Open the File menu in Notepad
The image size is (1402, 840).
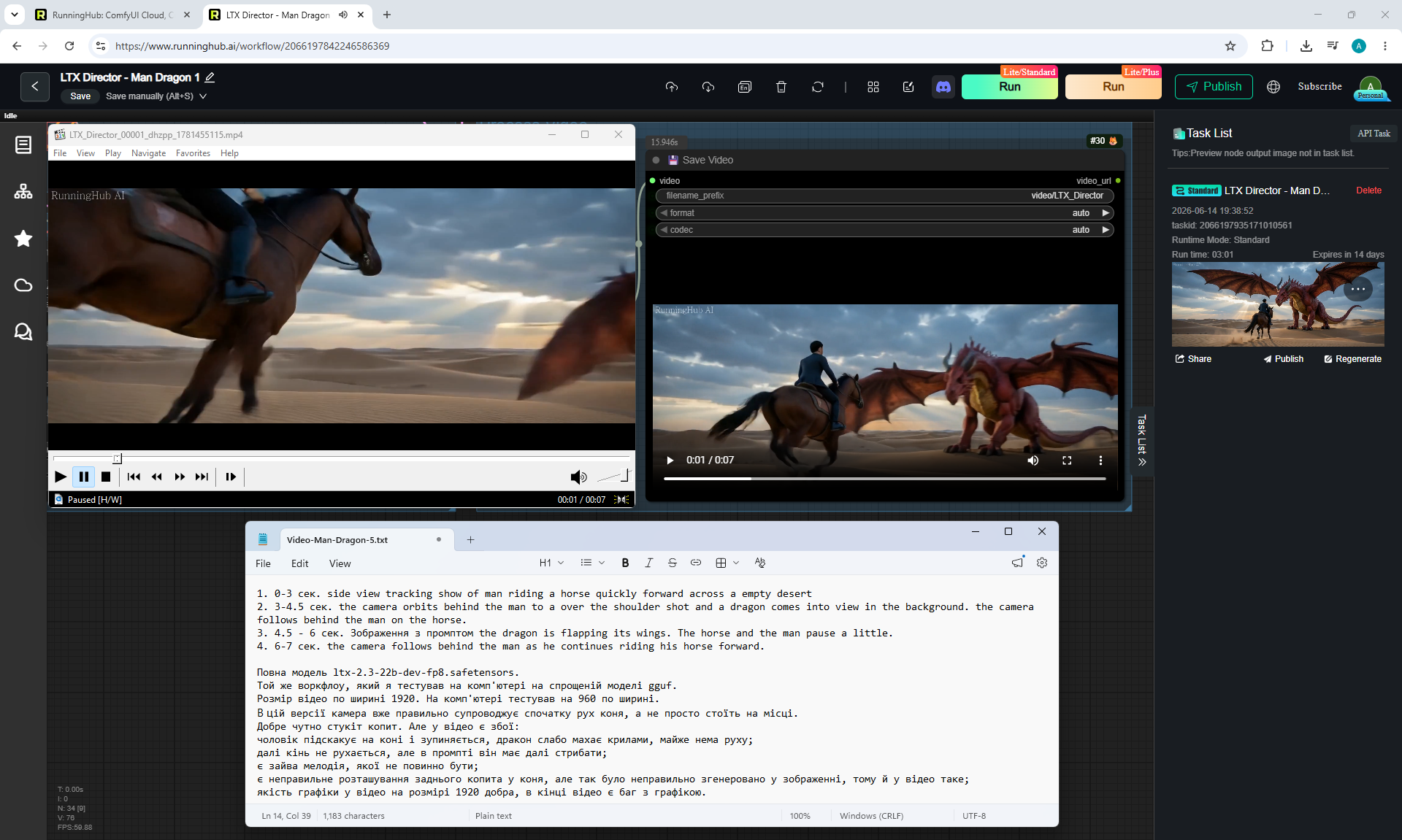click(263, 563)
